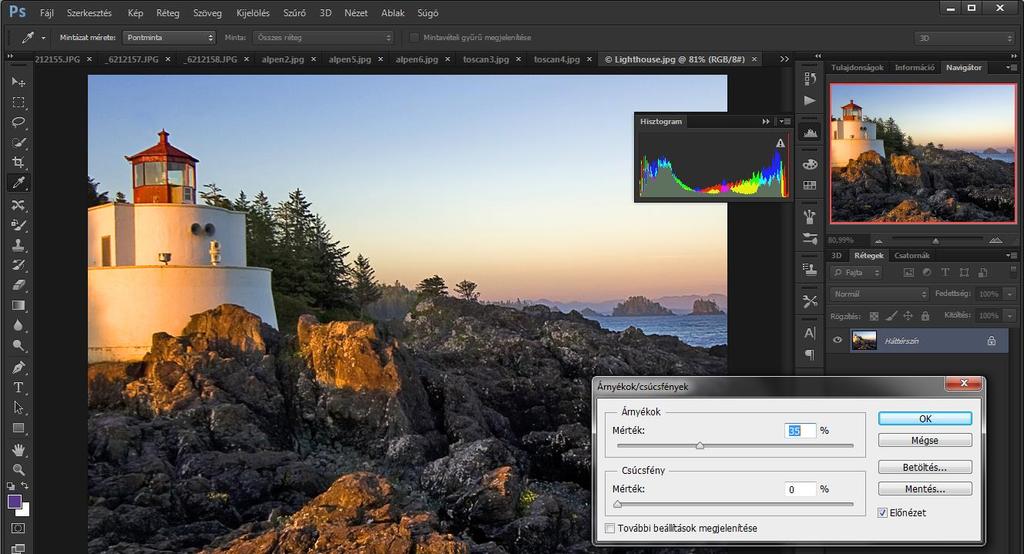This screenshot has height=554, width=1024.
Task: Filter layers by type layers icon
Action: [945, 272]
